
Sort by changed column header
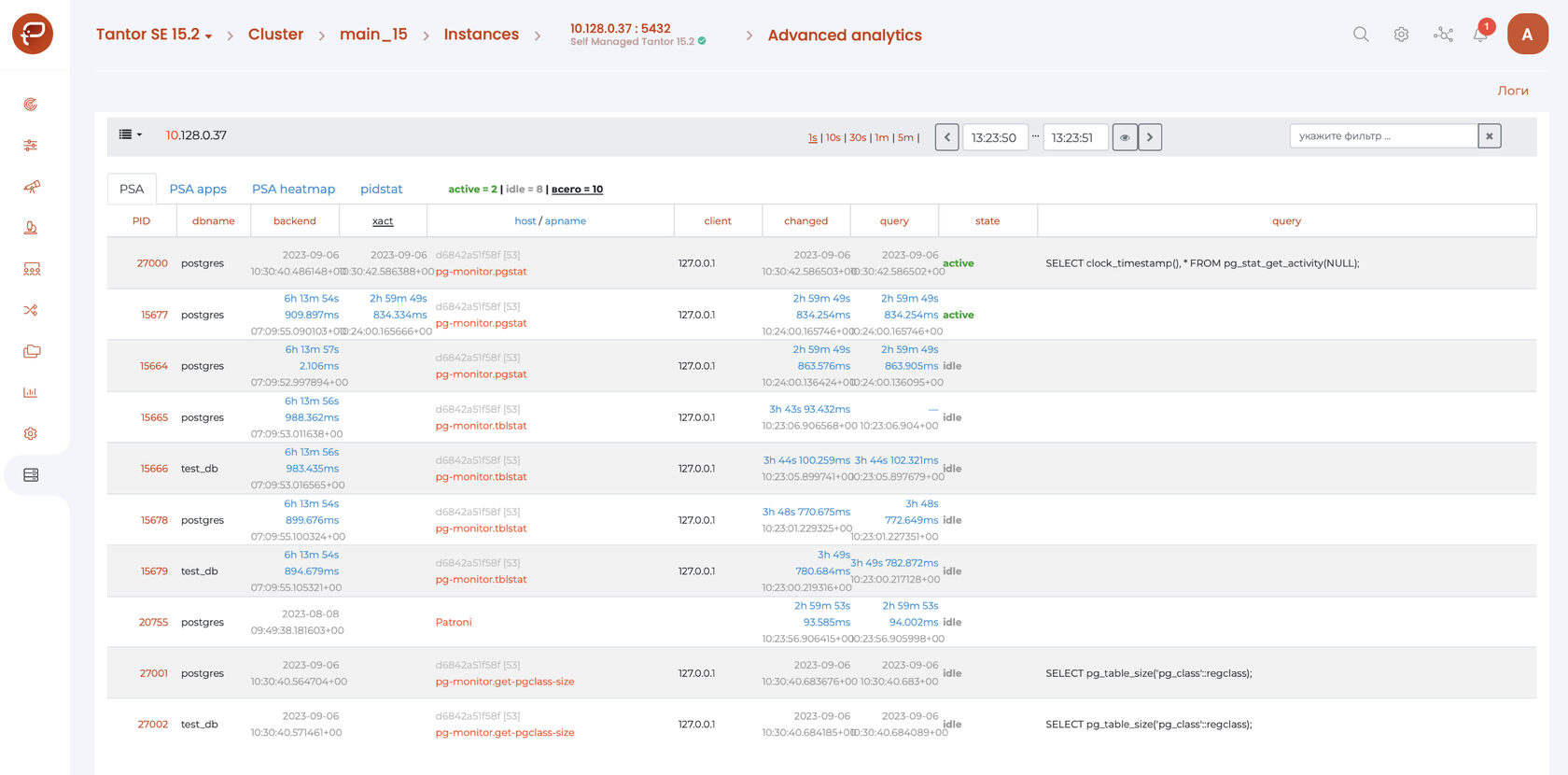[805, 221]
